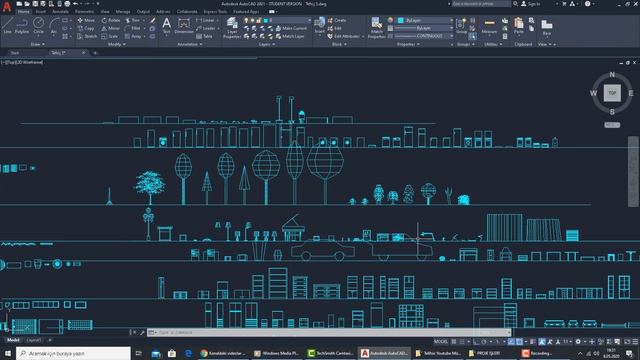Expand the Draw panel

(38, 44)
